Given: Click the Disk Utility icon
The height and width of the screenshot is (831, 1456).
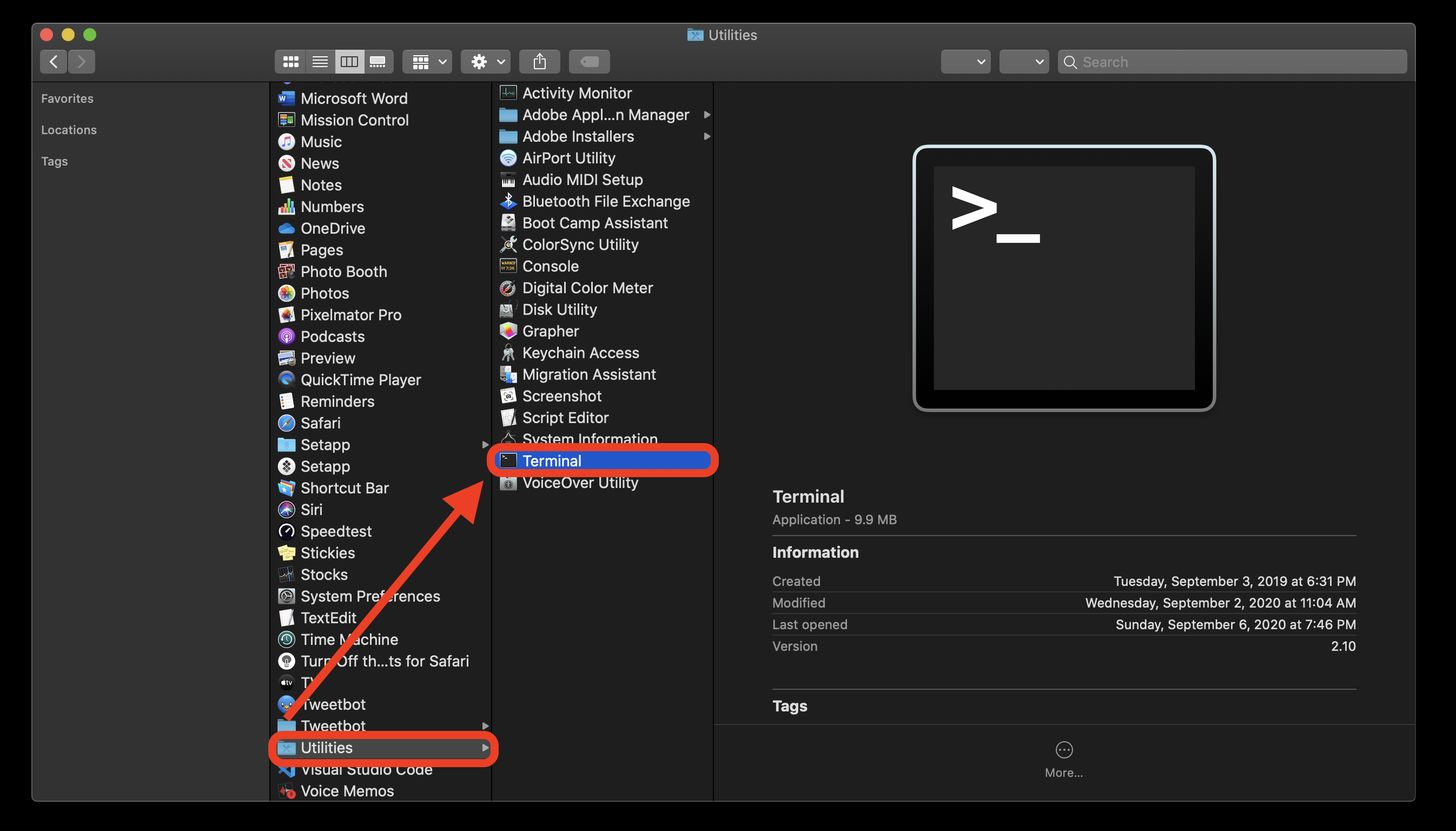Looking at the screenshot, I should pyautogui.click(x=508, y=308).
